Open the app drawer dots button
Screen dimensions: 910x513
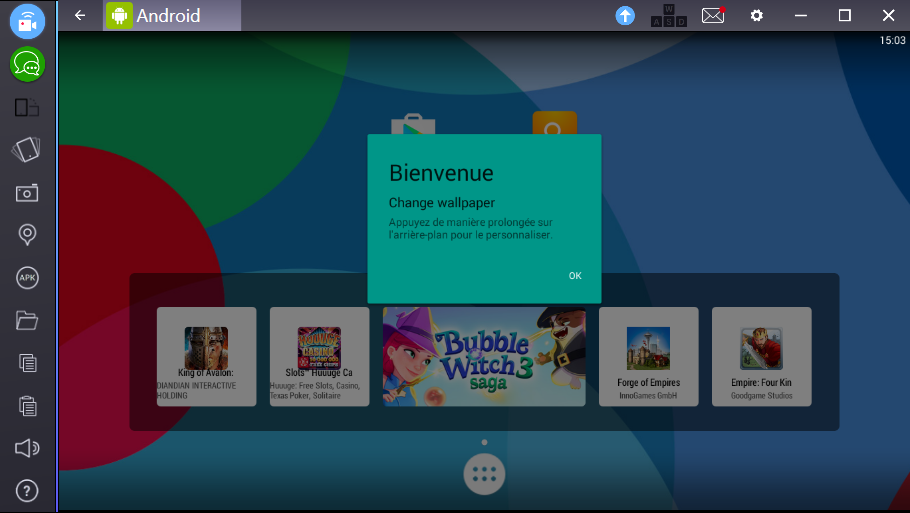pos(484,475)
